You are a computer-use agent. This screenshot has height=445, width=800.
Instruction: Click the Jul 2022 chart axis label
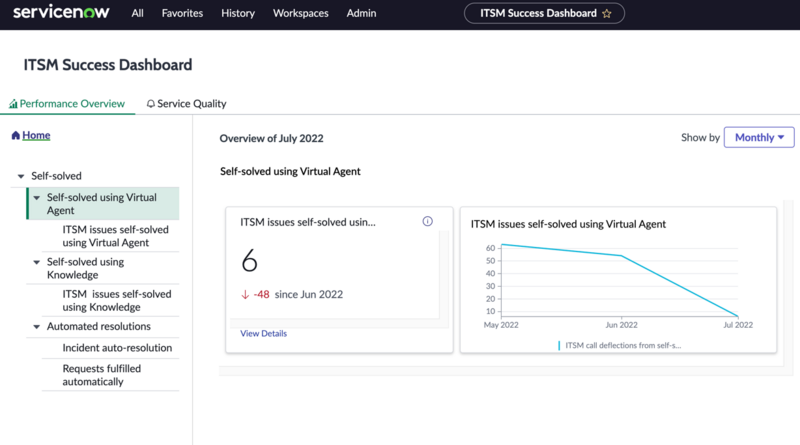click(x=738, y=325)
